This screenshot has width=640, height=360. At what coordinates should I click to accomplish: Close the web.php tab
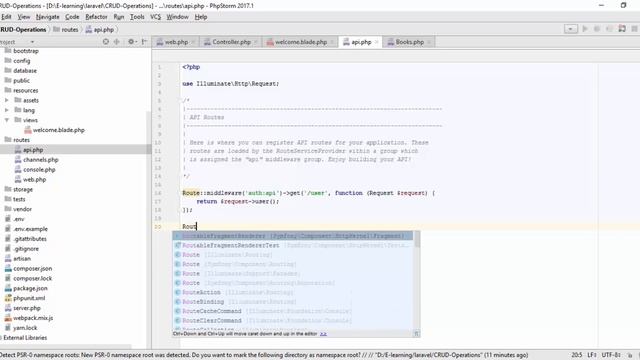click(x=193, y=42)
